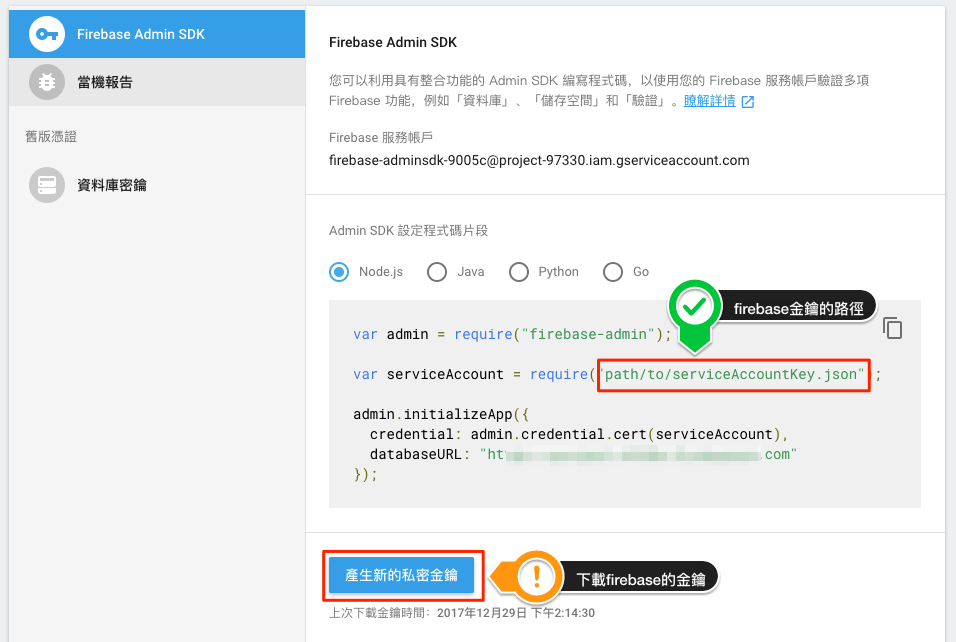The image size is (956, 642).
Task: Click the 舊版憑證 section label
Action: 51,137
